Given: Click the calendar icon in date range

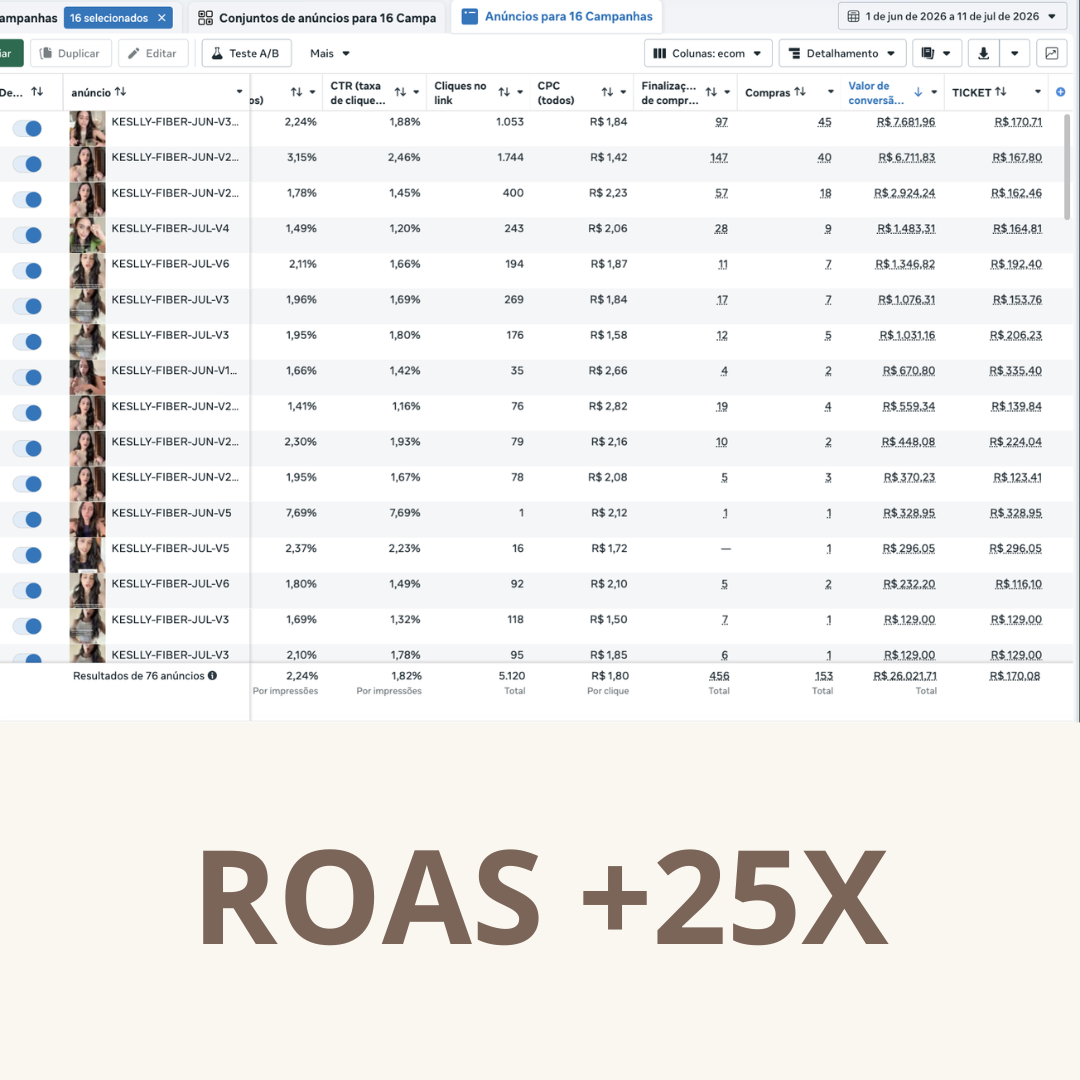Looking at the screenshot, I should tap(853, 17).
